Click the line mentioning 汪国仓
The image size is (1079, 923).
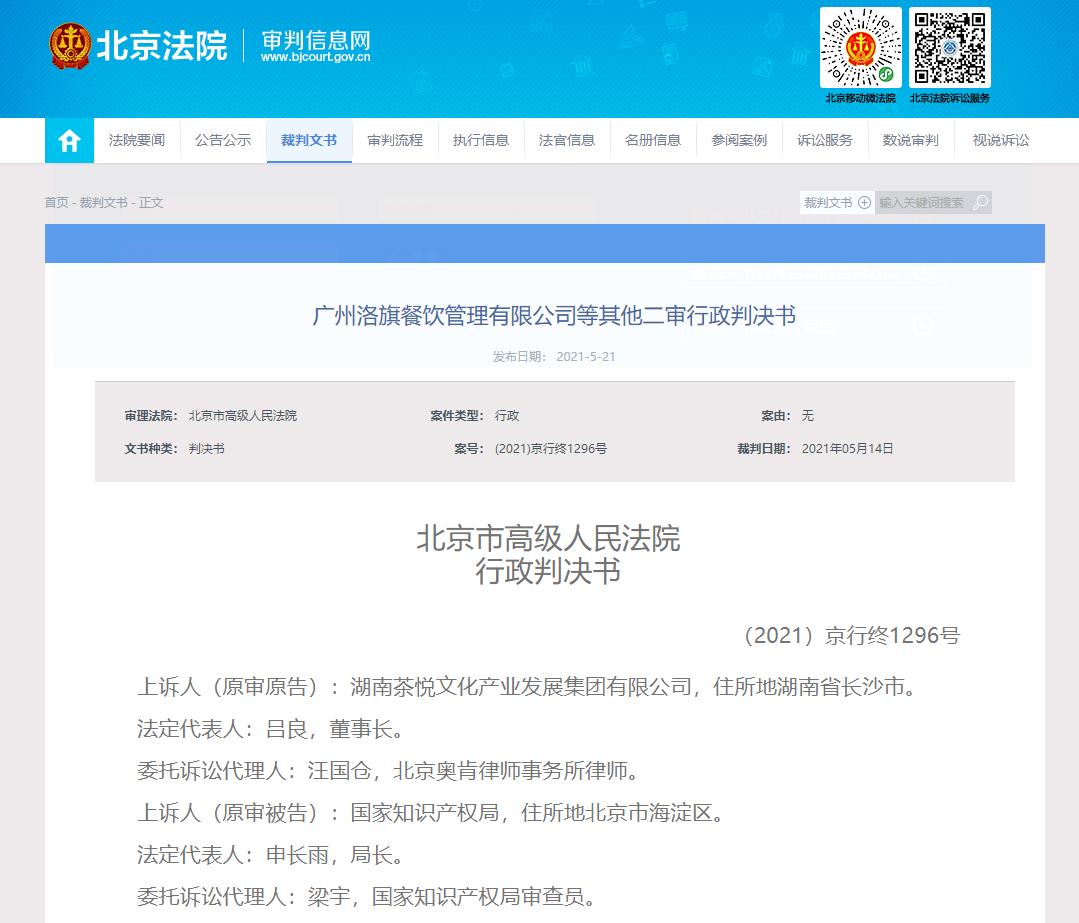click(389, 771)
